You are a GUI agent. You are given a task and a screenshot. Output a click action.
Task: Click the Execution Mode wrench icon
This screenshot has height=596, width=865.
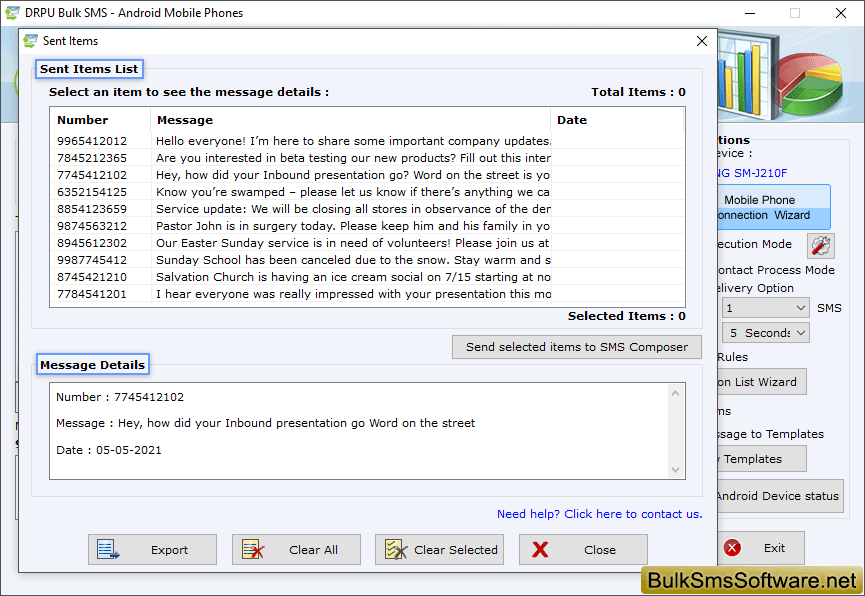point(821,246)
